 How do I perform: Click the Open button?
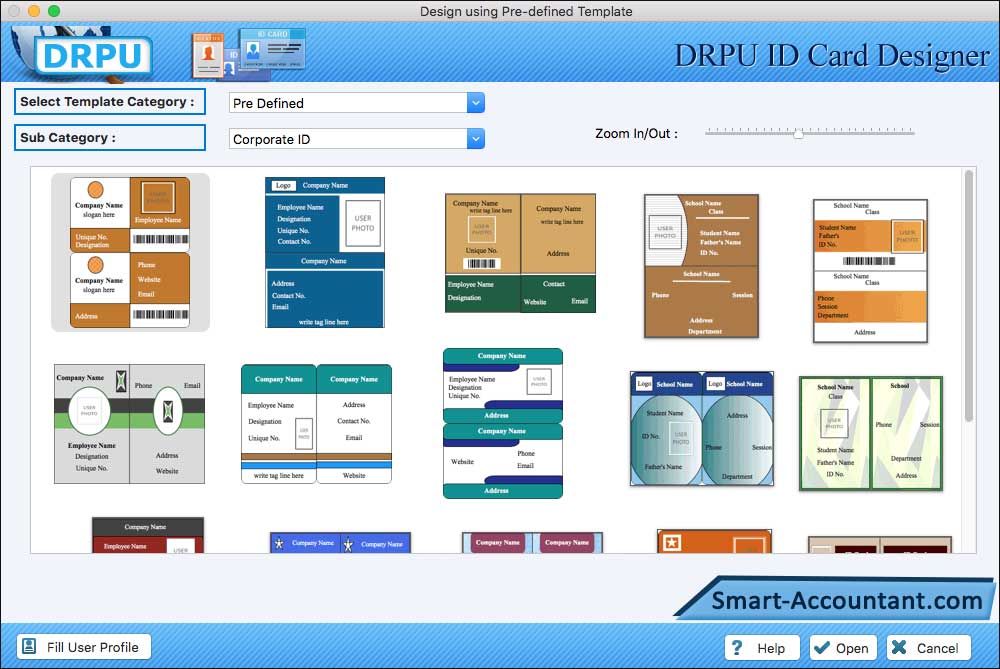coord(843,648)
